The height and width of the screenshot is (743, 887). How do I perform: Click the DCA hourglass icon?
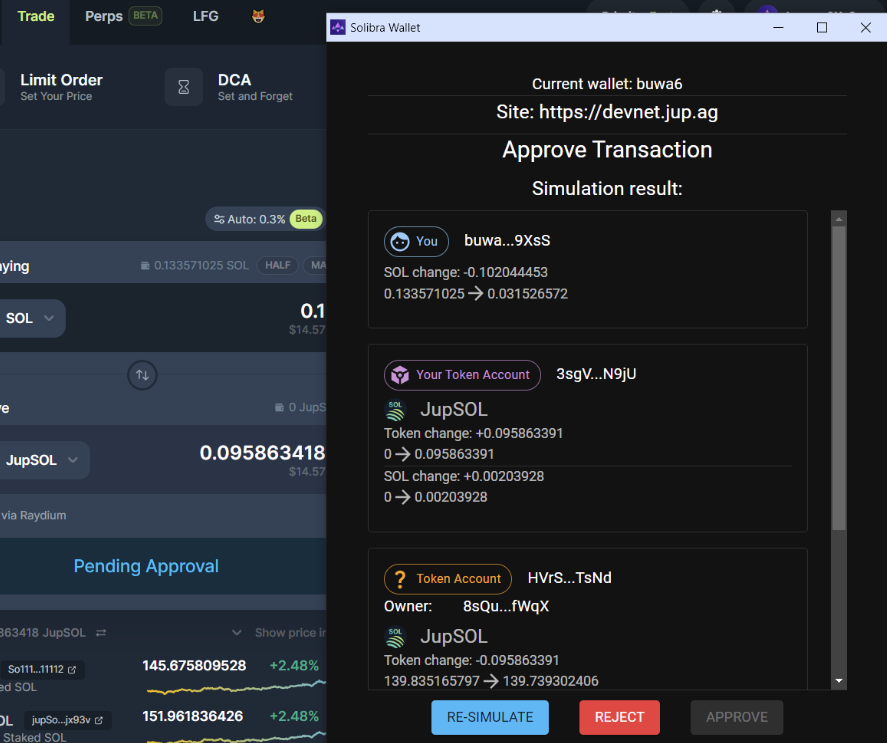pyautogui.click(x=184, y=87)
